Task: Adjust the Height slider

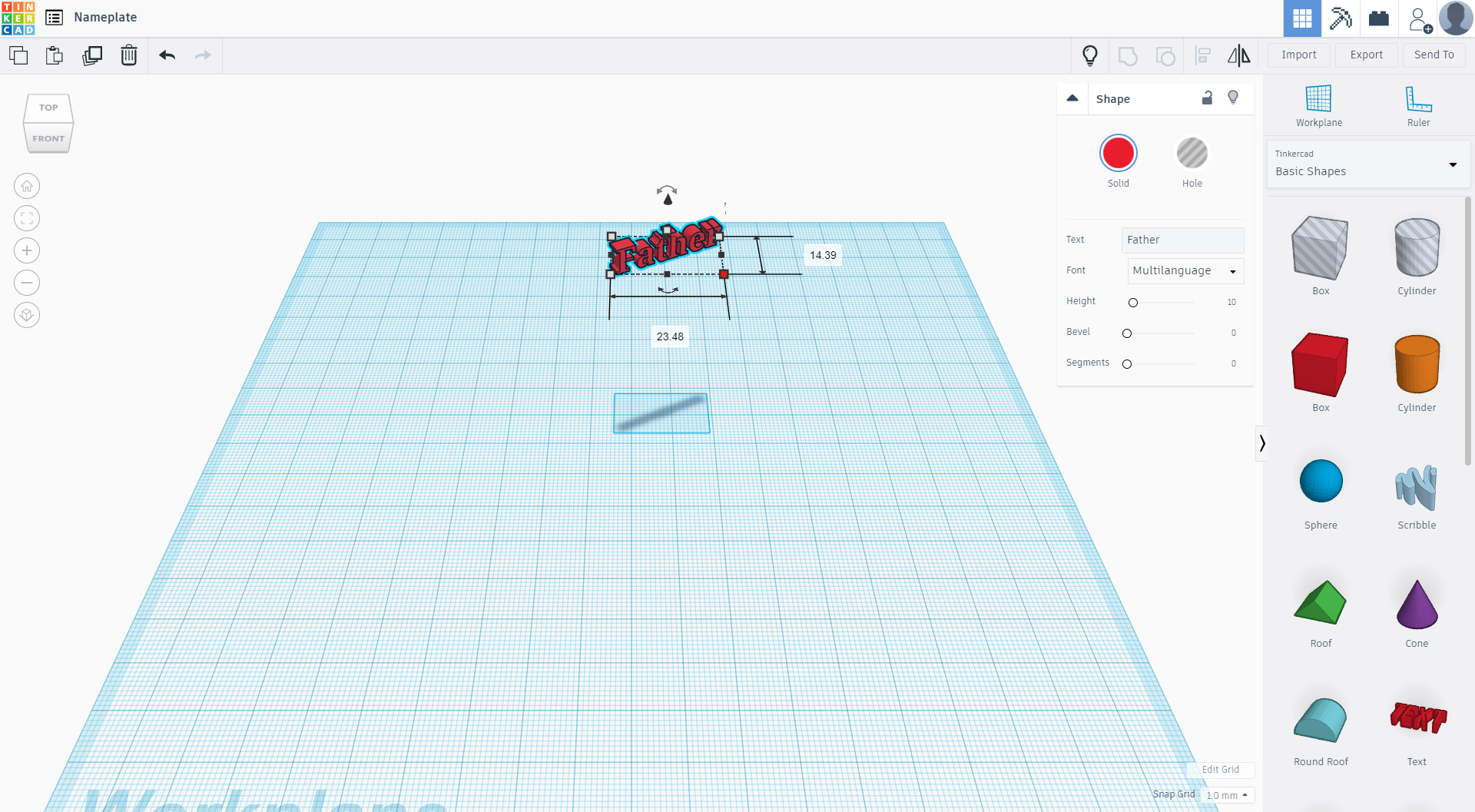Action: (1132, 303)
